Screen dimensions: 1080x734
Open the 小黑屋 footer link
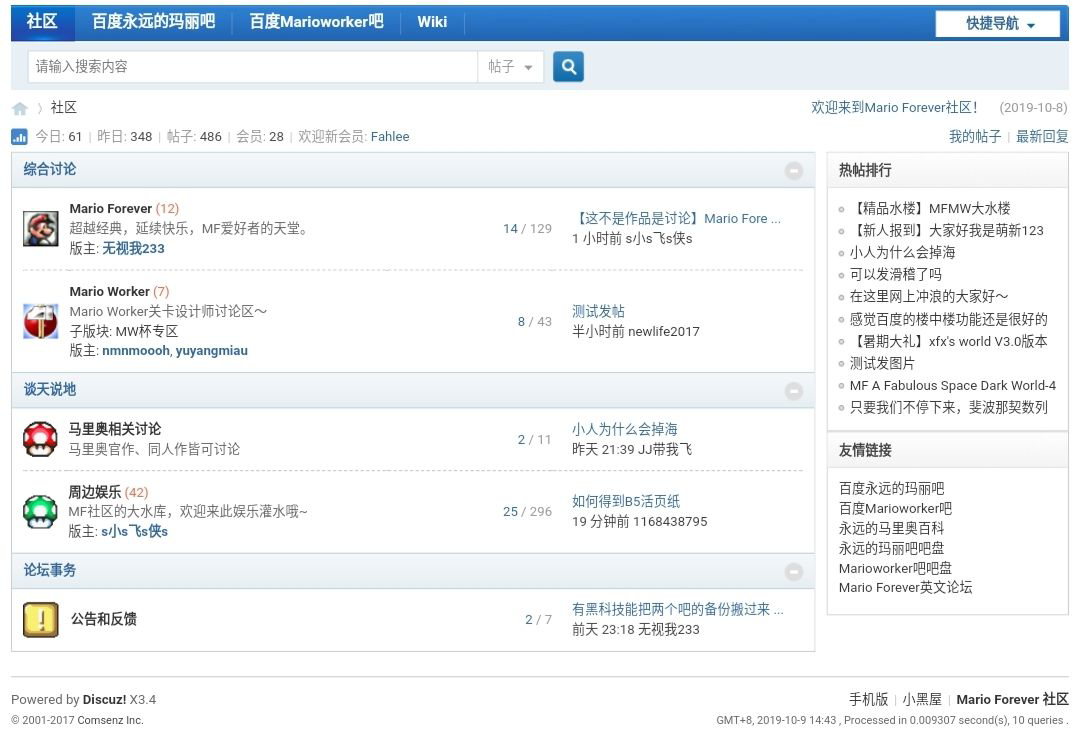point(922,700)
